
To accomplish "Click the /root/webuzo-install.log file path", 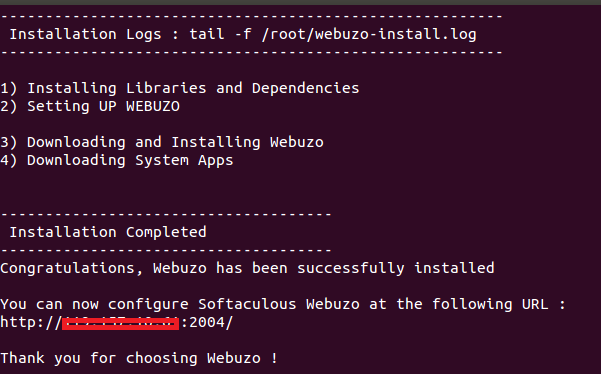I will (369, 34).
